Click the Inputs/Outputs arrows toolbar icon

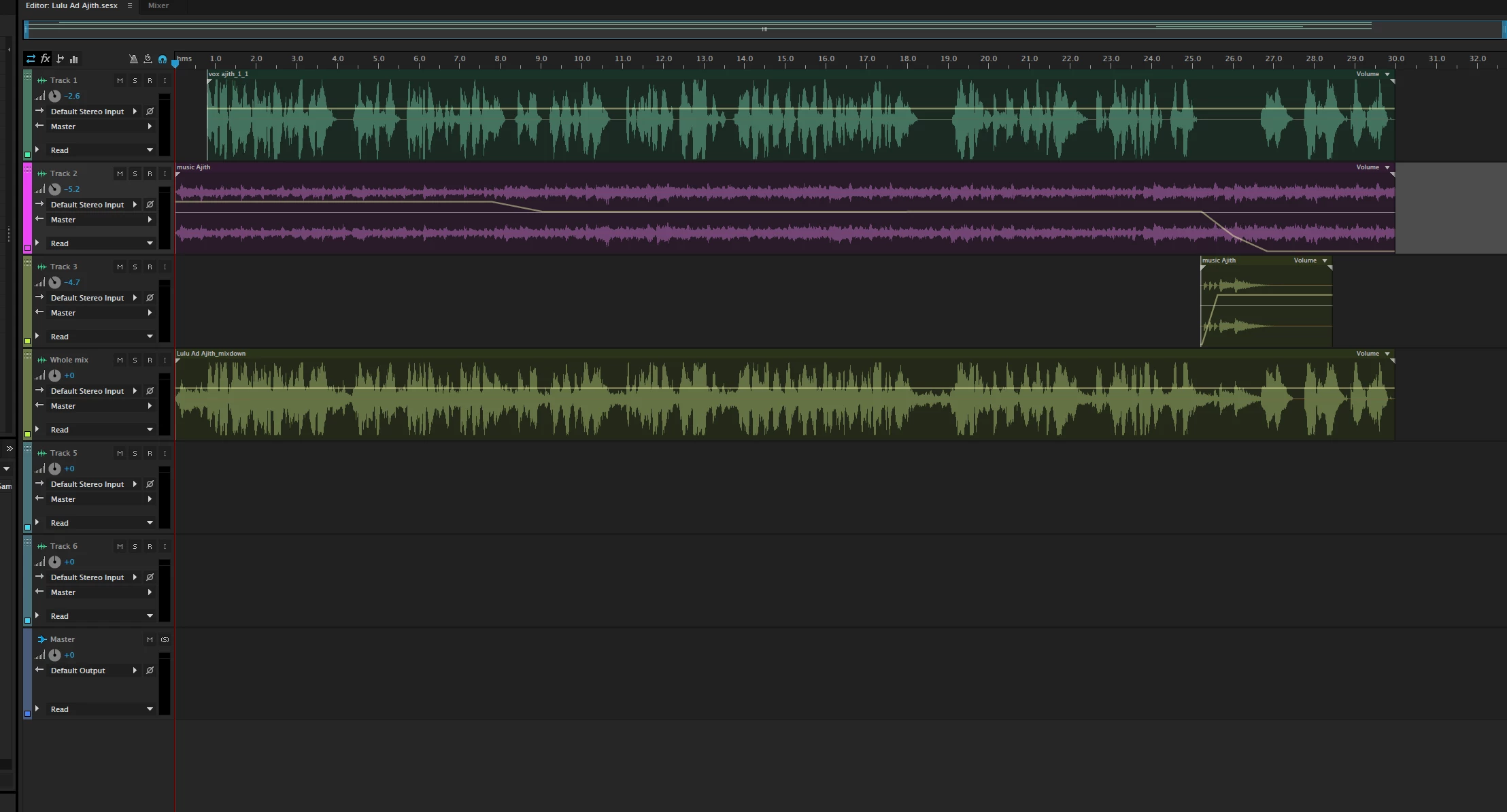31,59
